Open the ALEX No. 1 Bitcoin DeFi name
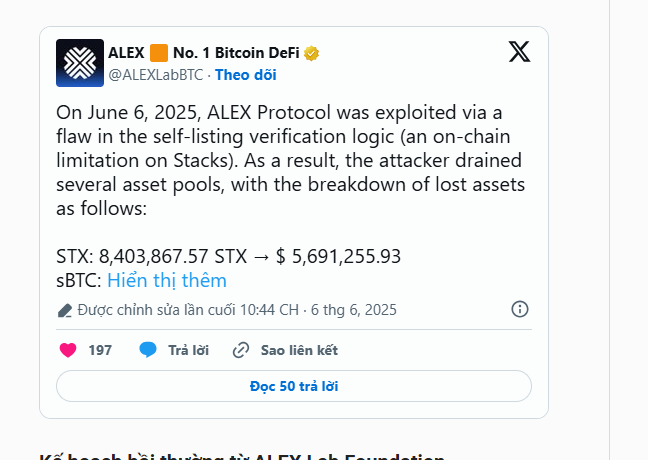 (x=204, y=53)
